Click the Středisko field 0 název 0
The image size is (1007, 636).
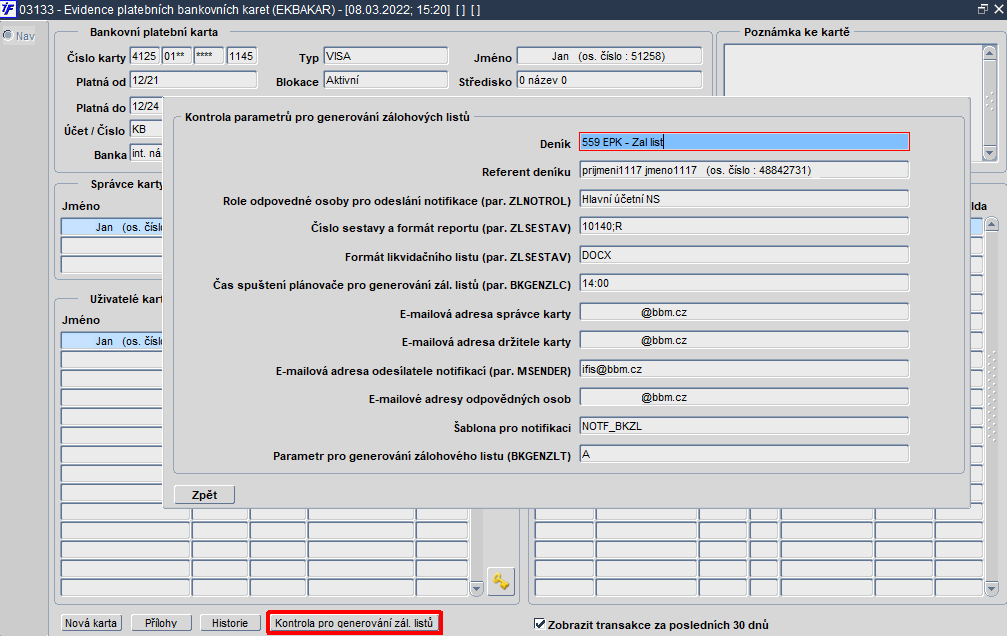click(609, 80)
